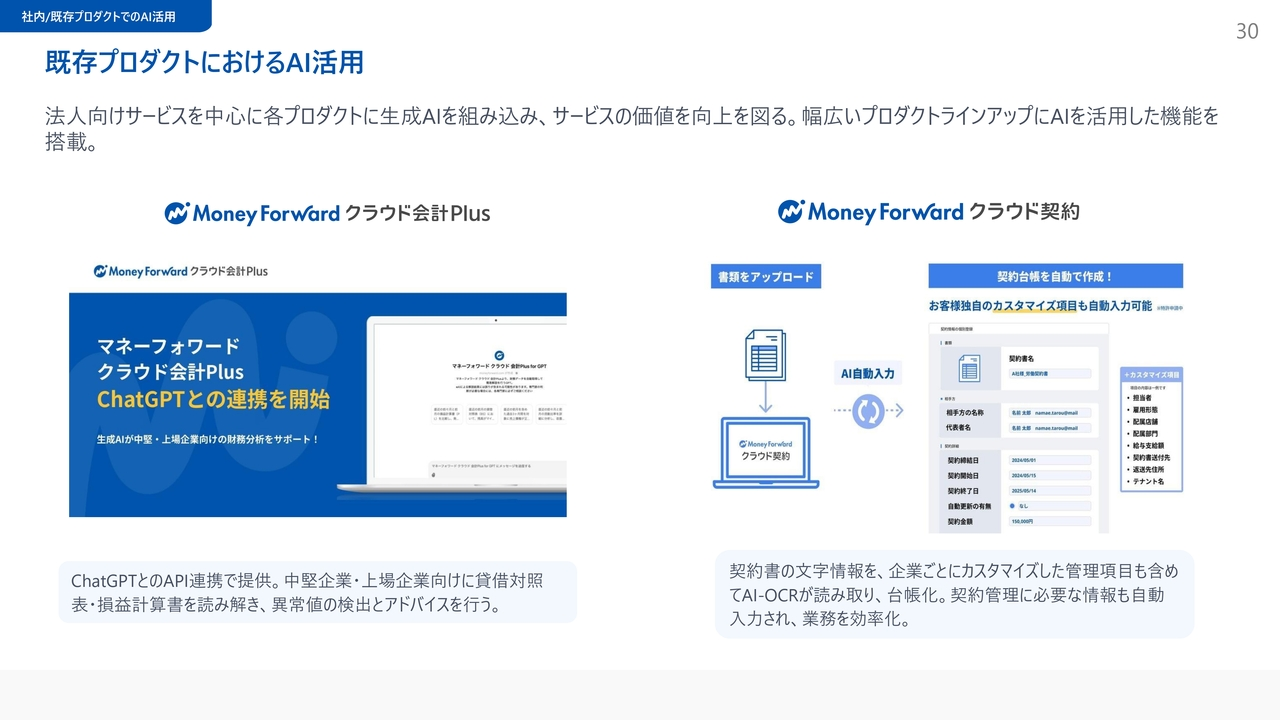Click the paragraph starting 法人向けサービスを中心に
Viewport: 1280px width, 720px height.
point(632,129)
